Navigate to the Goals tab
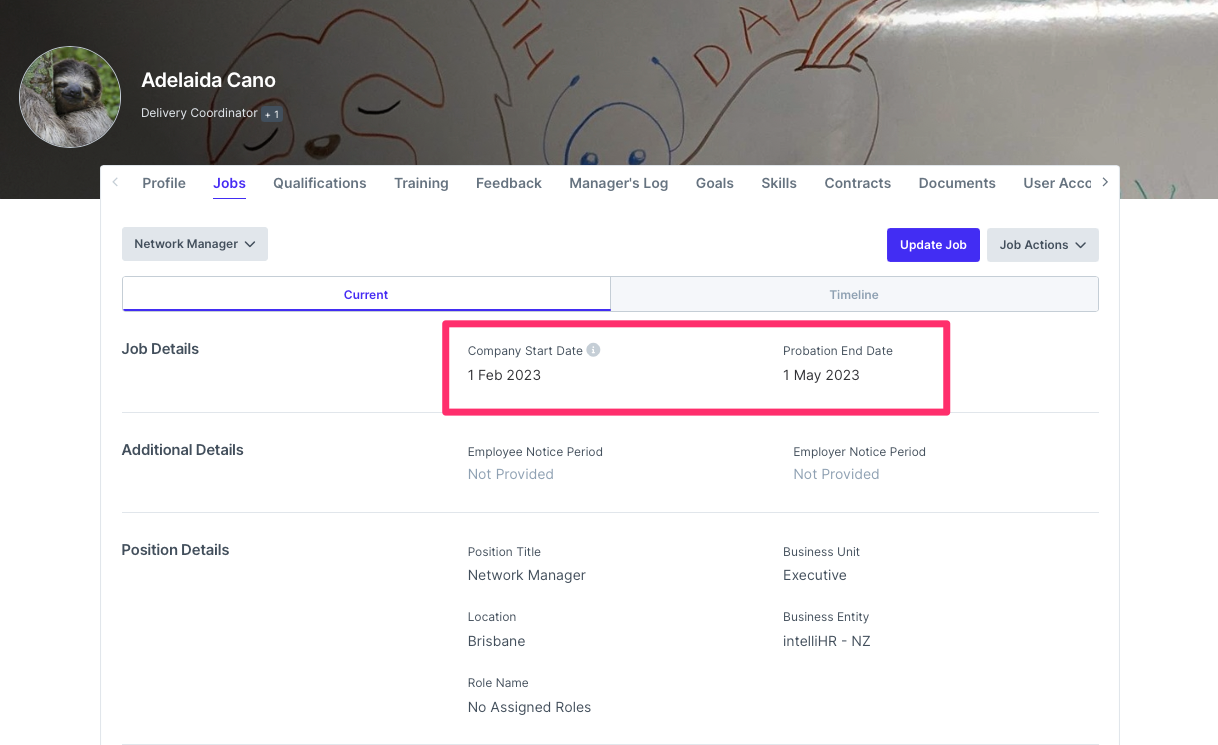The height and width of the screenshot is (745, 1218). pos(715,183)
